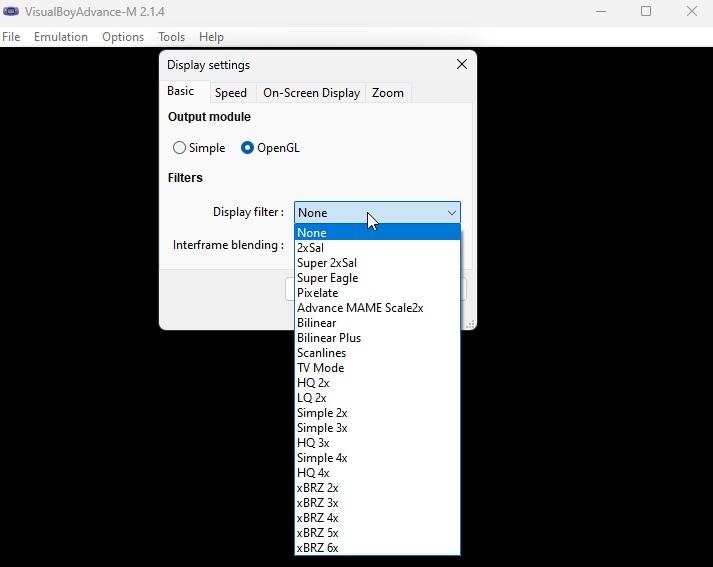Choose the Advance MAME Scale2x filter

click(377, 307)
